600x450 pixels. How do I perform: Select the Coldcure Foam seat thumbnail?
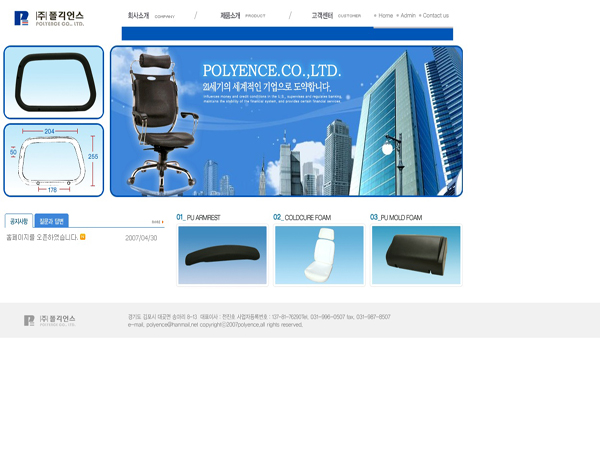pos(319,255)
